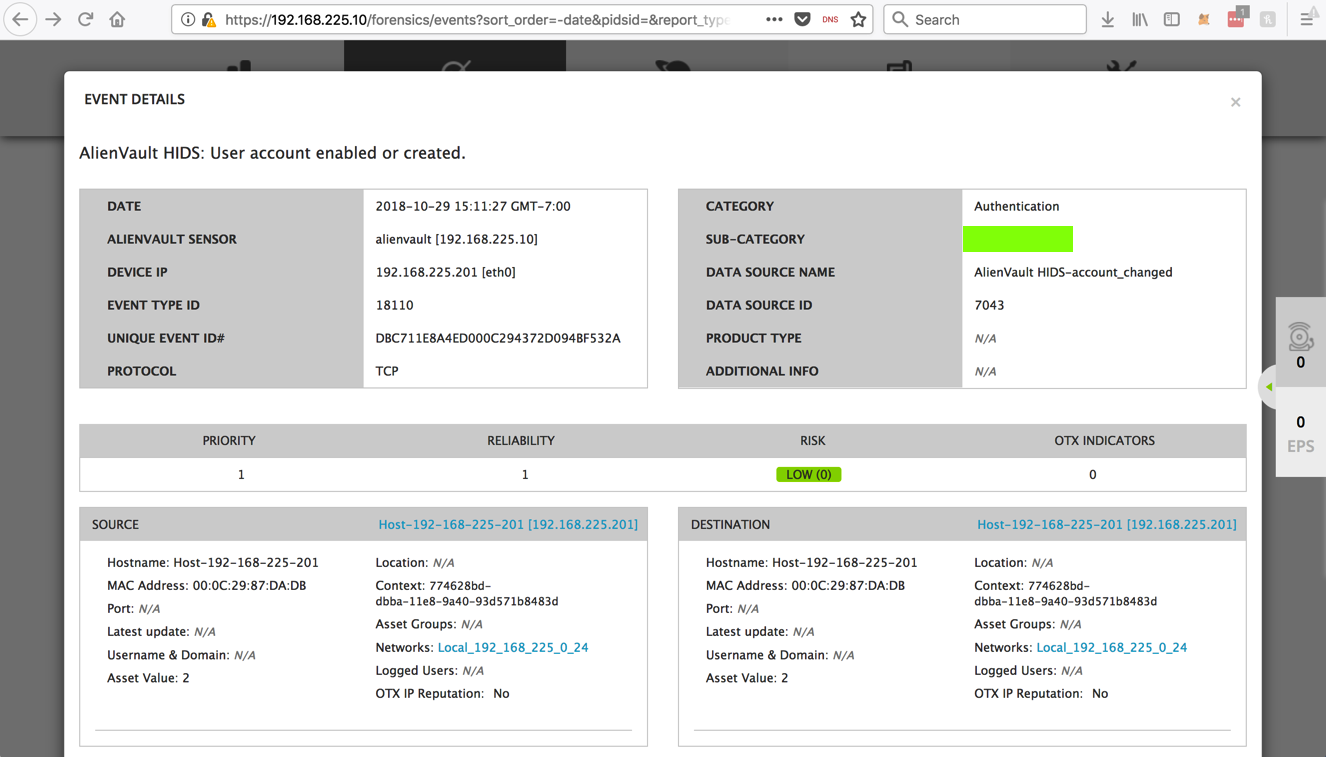The image size is (1326, 757).
Task: Focus the browser Search field
Action: tap(985, 19)
